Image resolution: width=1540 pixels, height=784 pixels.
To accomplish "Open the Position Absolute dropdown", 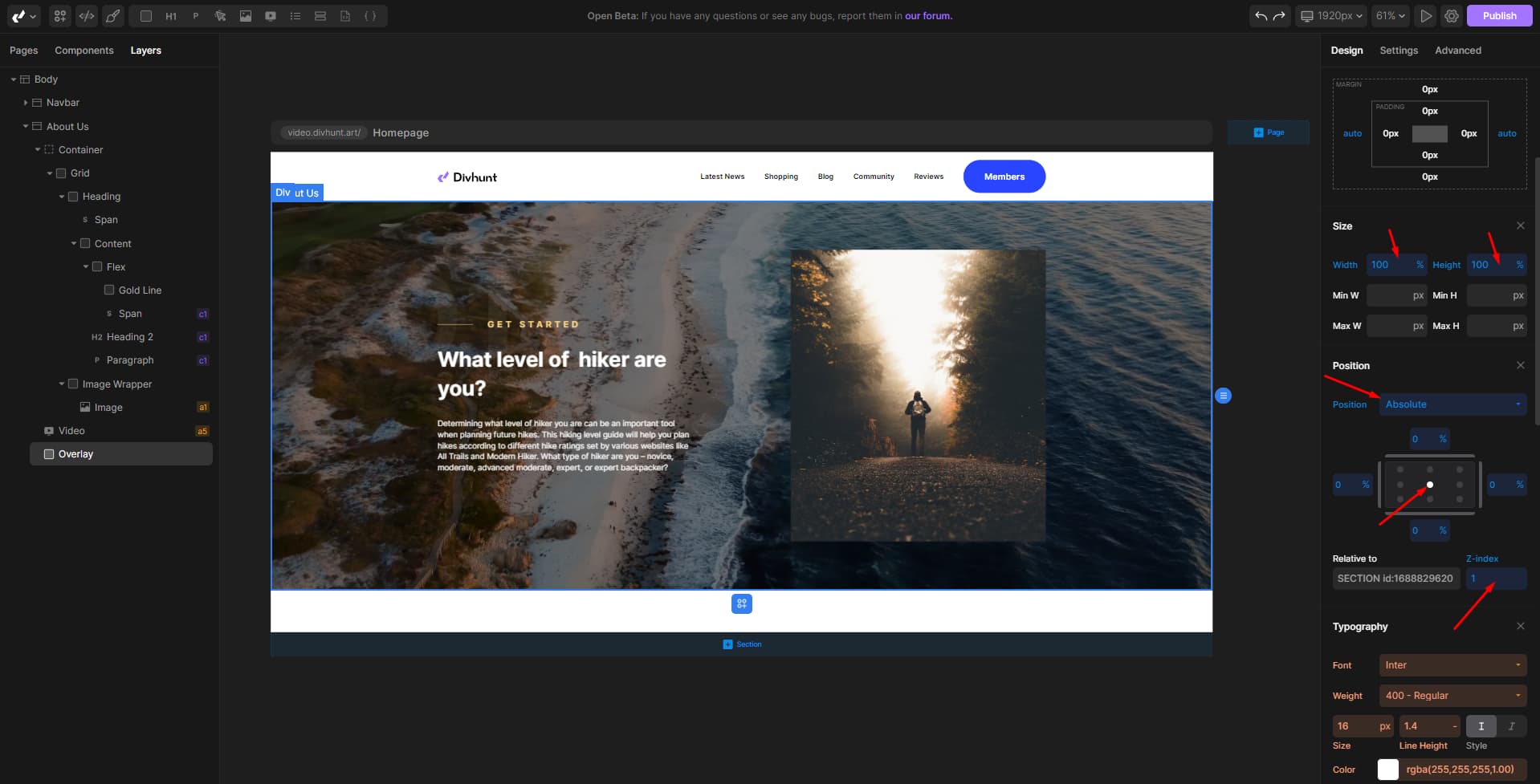I will point(1453,404).
